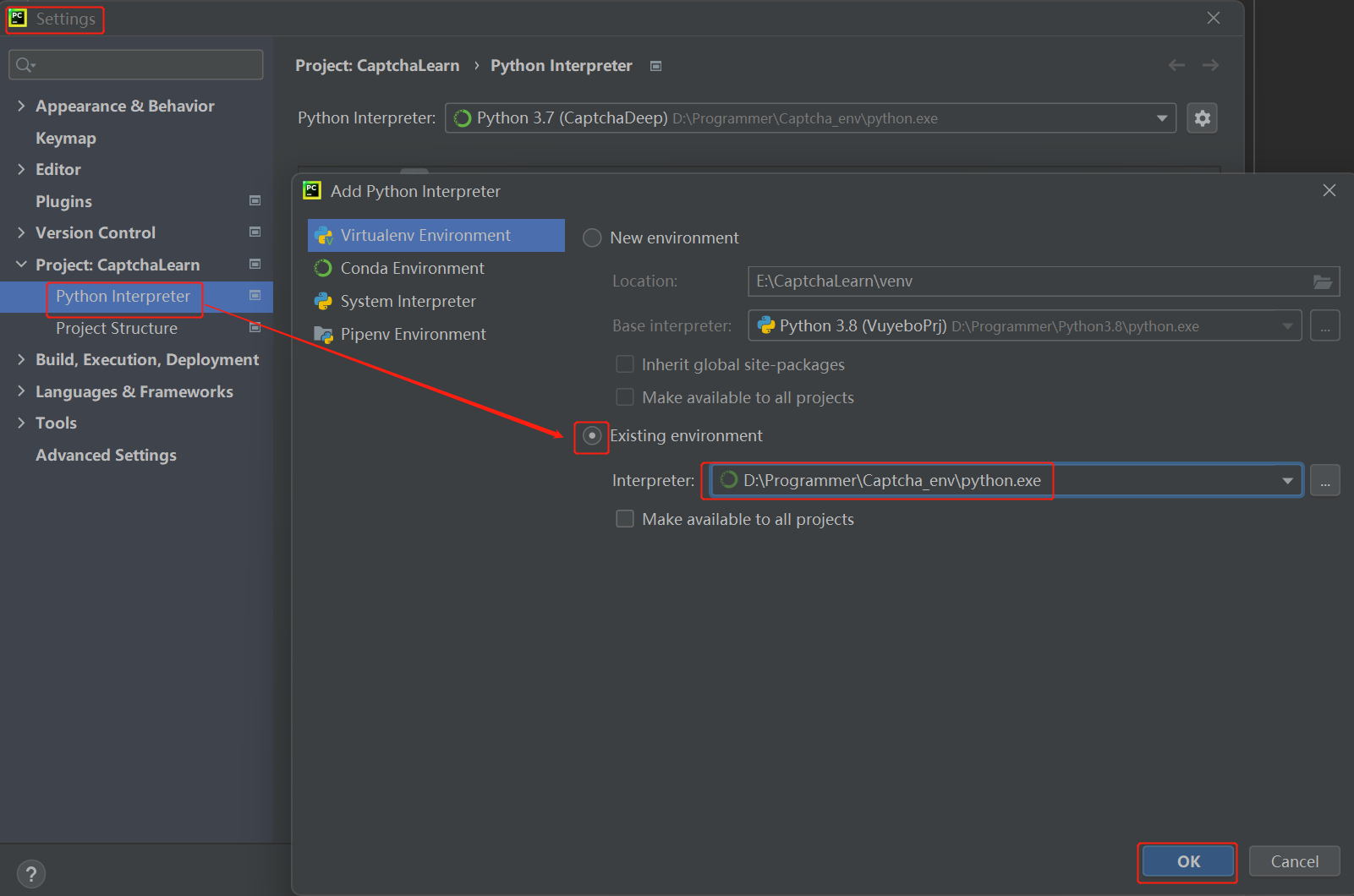This screenshot has height=896, width=1354.
Task: Click browse button beside existing Interpreter field
Action: [x=1324, y=481]
